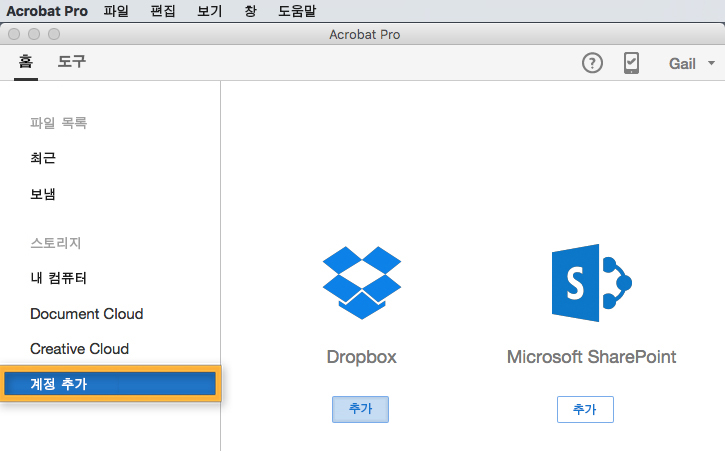The width and height of the screenshot is (725, 451).
Task: Add the Dropbox account with 추가
Action: coord(360,409)
